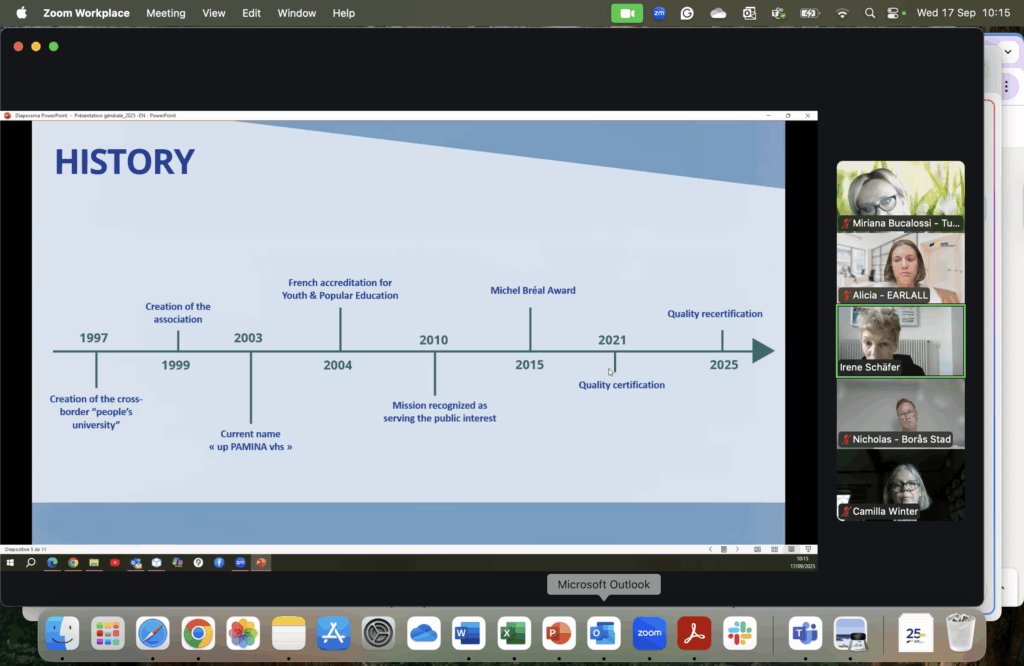Open the Edit menu
This screenshot has height=666, width=1024.
click(251, 13)
